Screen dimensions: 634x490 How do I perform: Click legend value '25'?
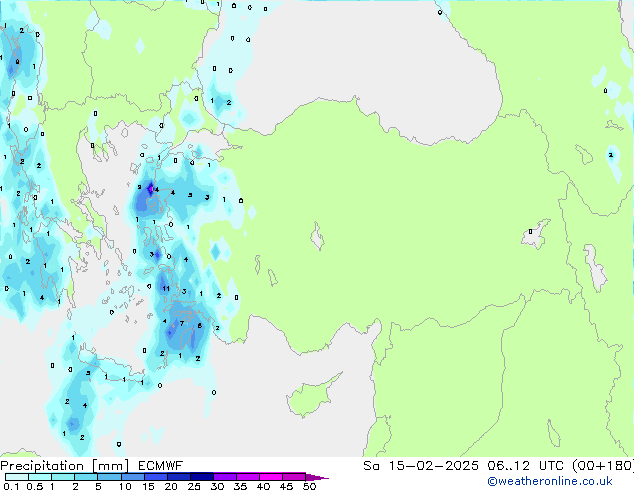(194, 486)
